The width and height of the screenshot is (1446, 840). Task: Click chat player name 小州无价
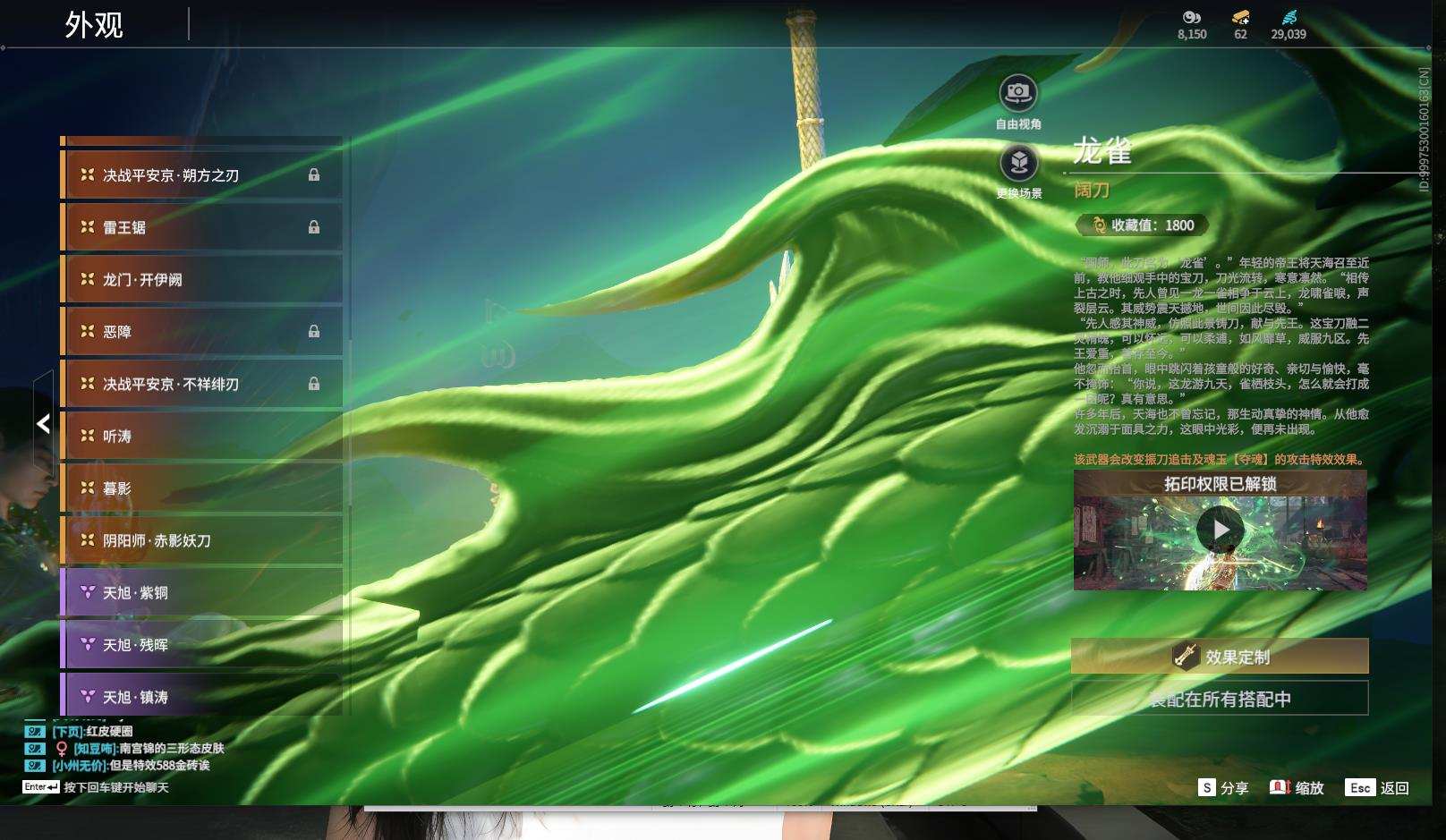click(80, 765)
